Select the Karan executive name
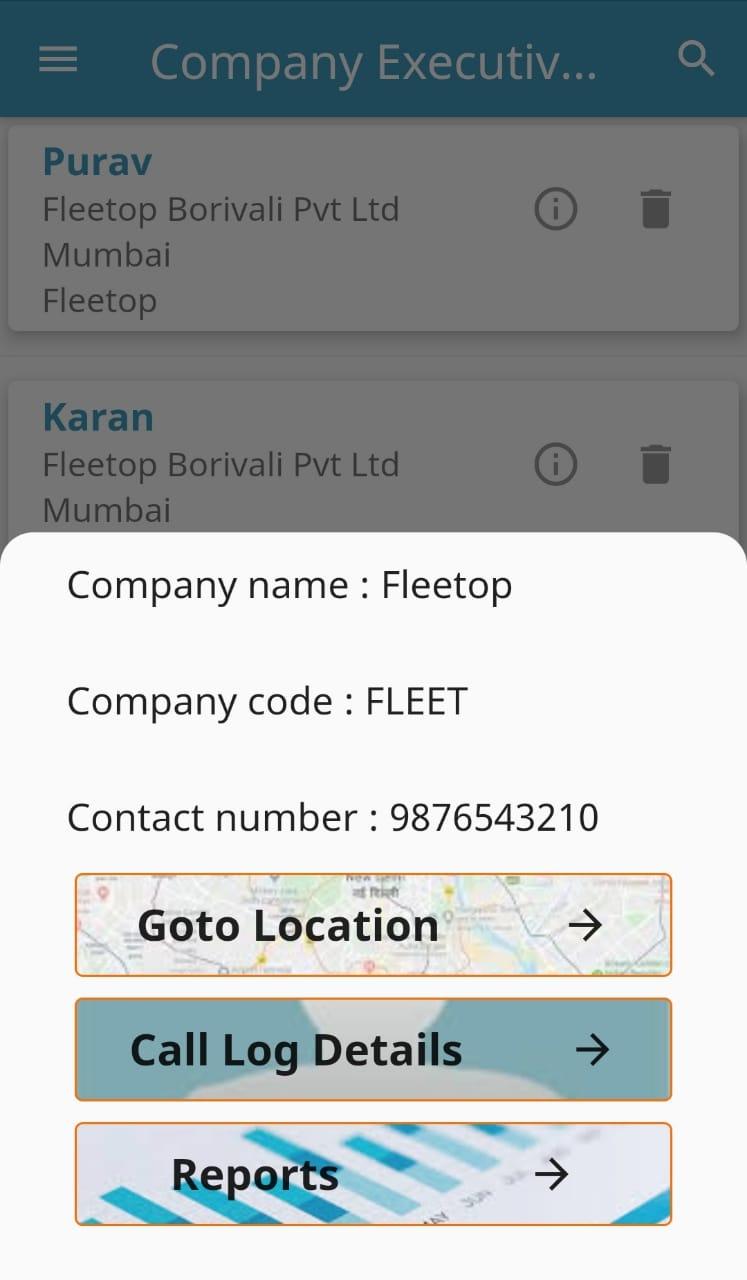Viewport: 747px width, 1280px height. [98, 417]
